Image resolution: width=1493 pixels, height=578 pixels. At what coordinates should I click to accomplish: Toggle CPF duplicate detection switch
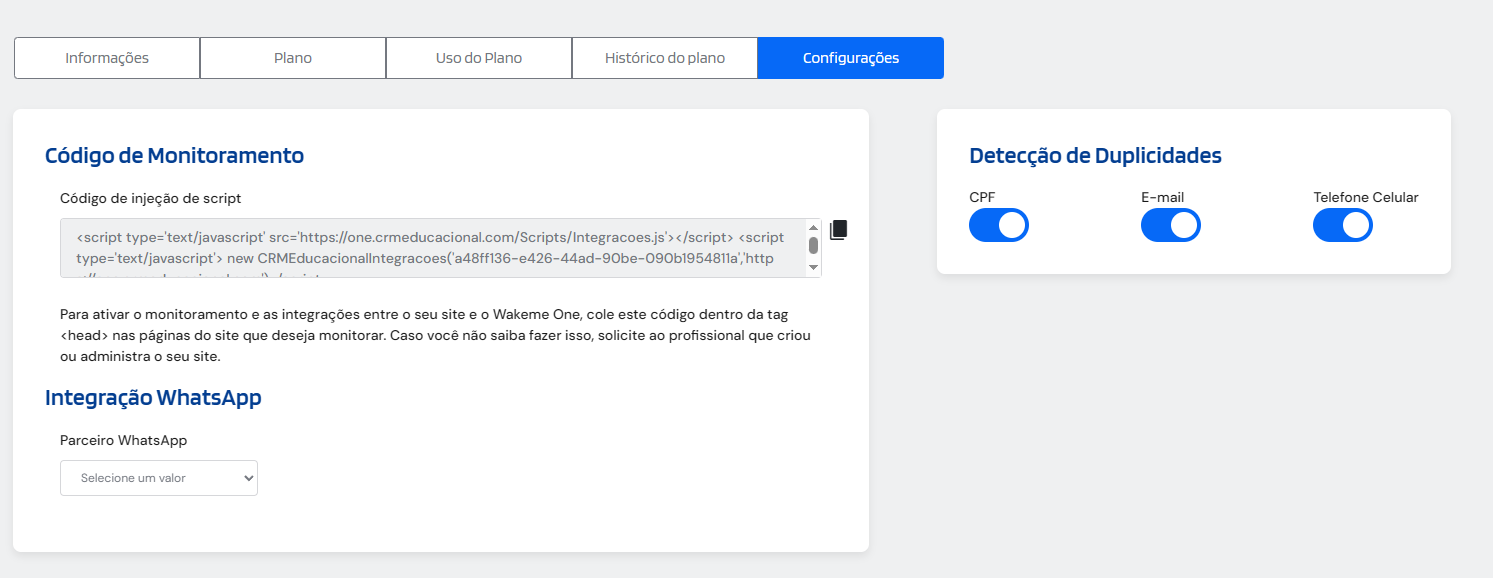click(x=999, y=226)
